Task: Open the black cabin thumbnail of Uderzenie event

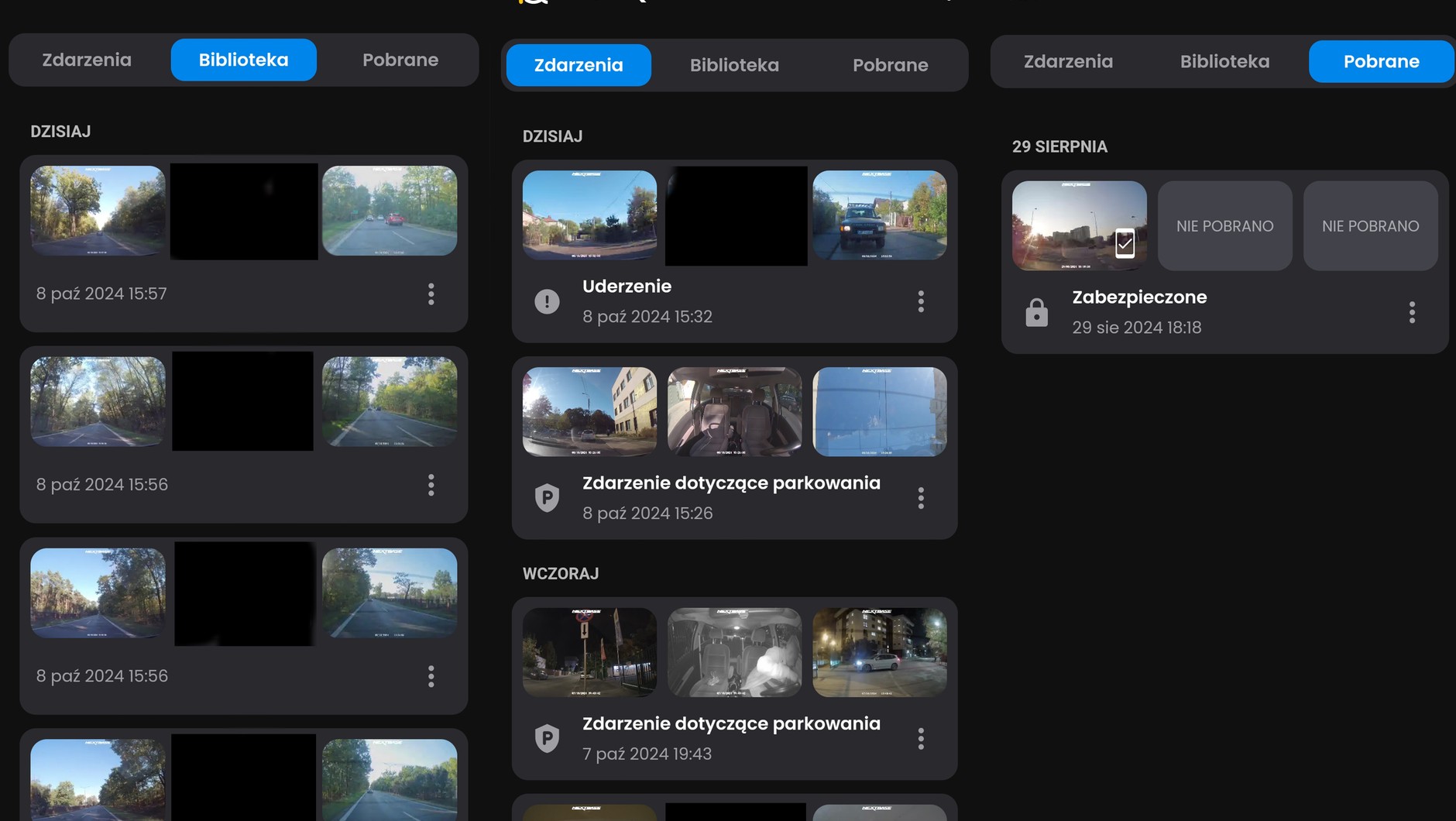Action: pyautogui.click(x=737, y=216)
